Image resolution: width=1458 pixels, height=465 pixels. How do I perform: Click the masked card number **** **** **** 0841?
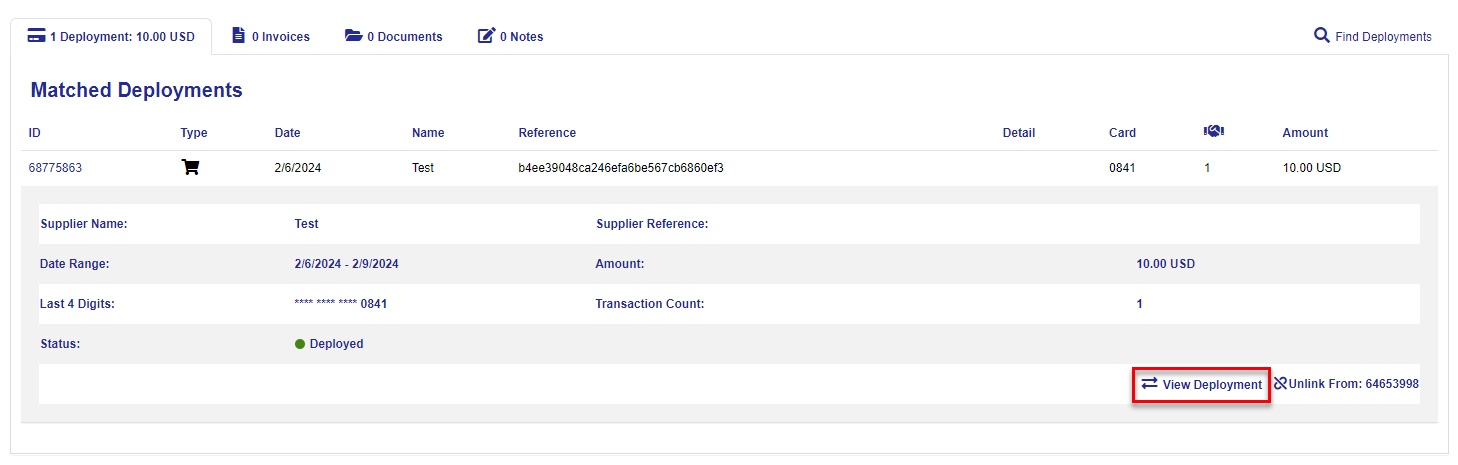pyautogui.click(x=340, y=304)
